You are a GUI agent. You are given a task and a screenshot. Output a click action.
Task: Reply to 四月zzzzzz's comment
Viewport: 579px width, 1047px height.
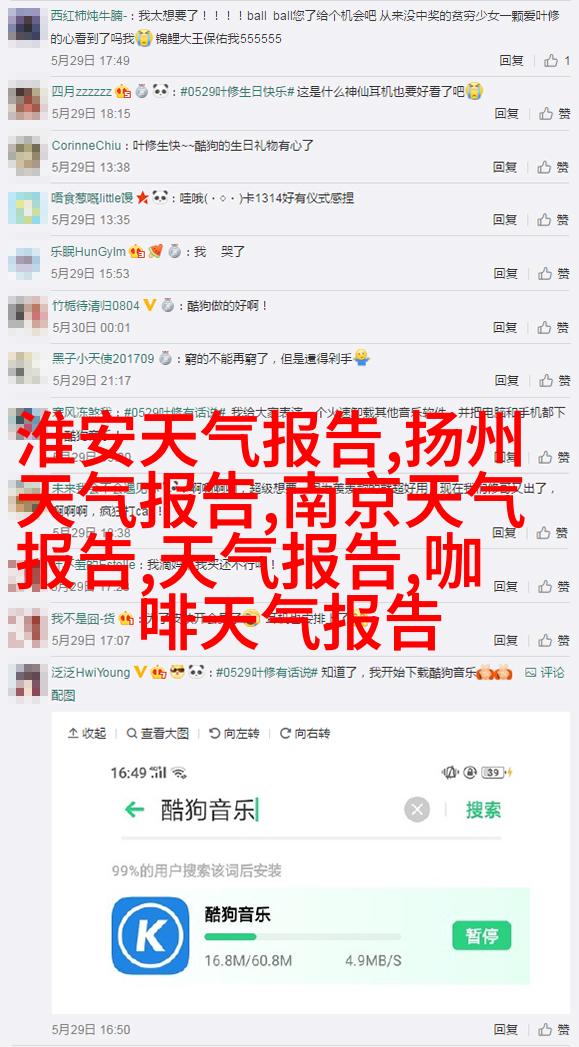[x=506, y=114]
